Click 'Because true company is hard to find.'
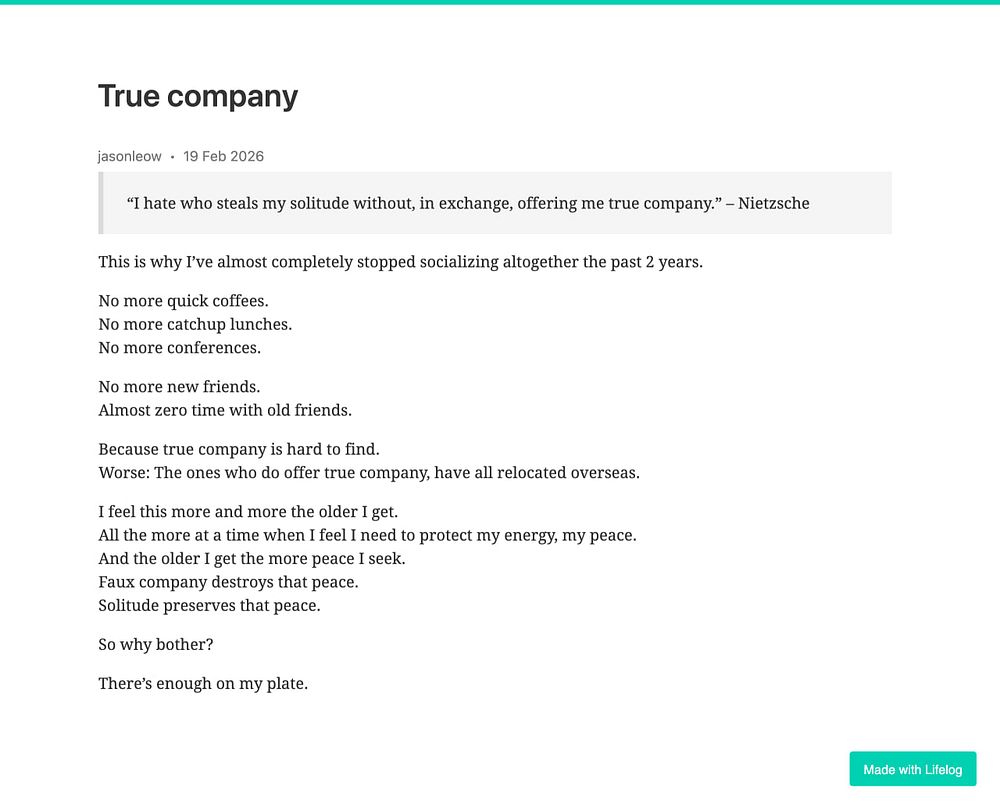1000x806 pixels. click(x=239, y=450)
